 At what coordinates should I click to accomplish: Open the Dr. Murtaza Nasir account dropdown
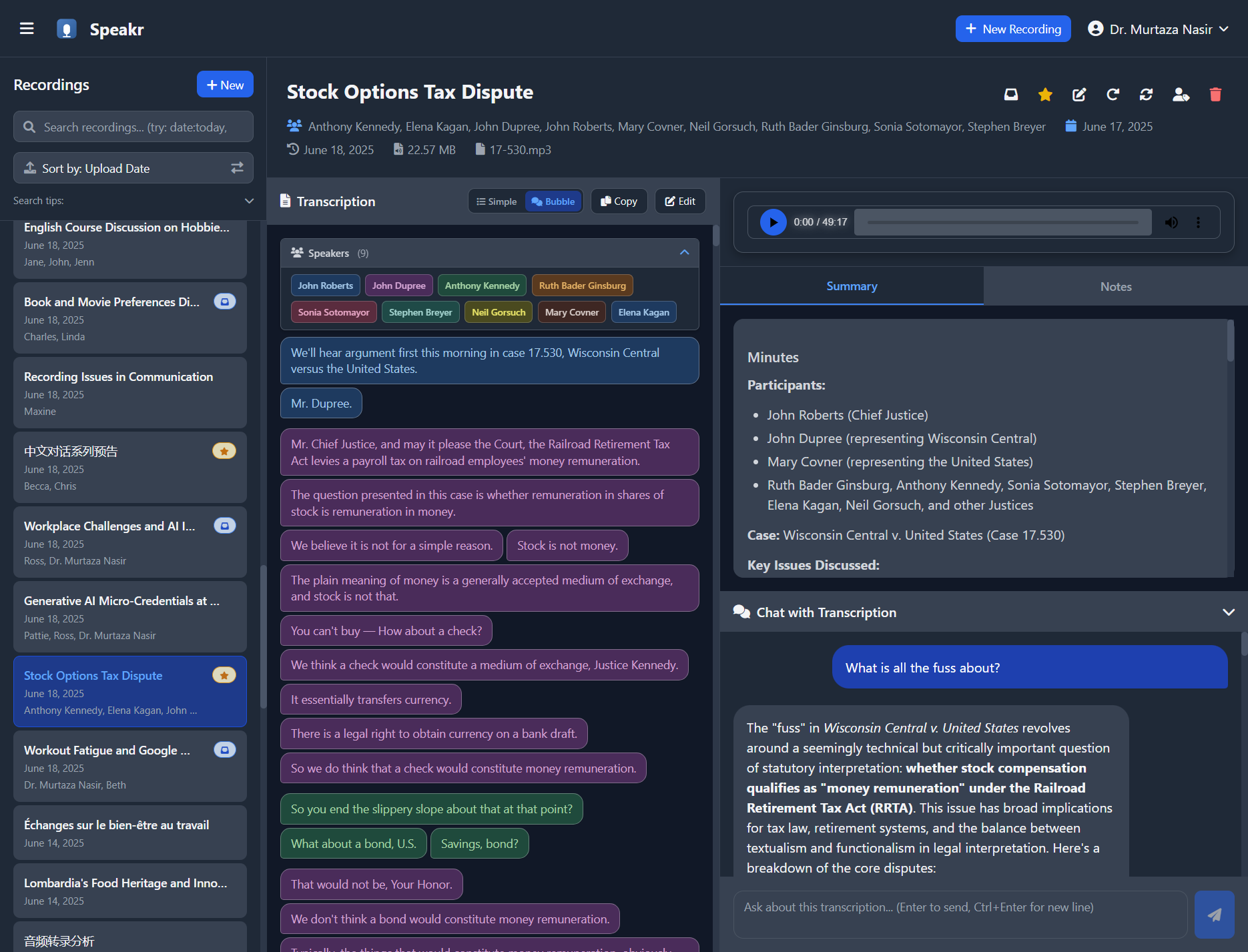tap(1159, 29)
